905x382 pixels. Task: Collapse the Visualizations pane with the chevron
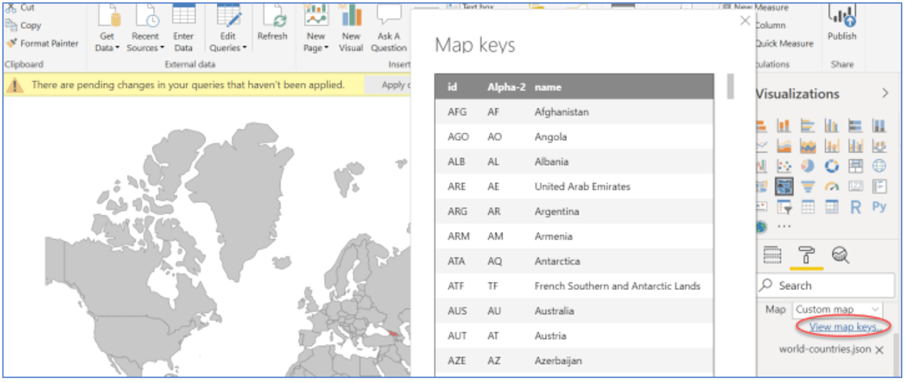tap(886, 93)
